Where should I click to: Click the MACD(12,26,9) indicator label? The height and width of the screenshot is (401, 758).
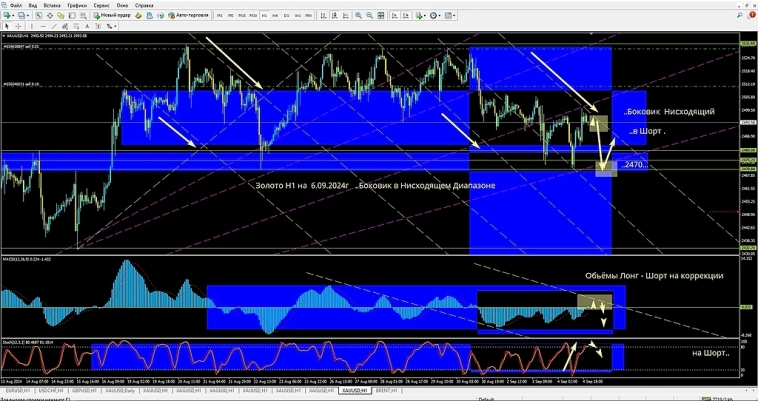27,259
